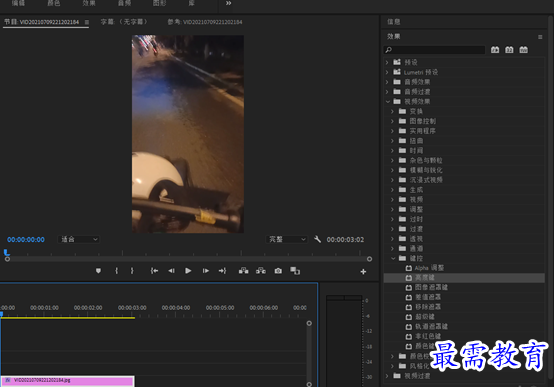Select the 模糊与锐化 folder

[x=426, y=170]
